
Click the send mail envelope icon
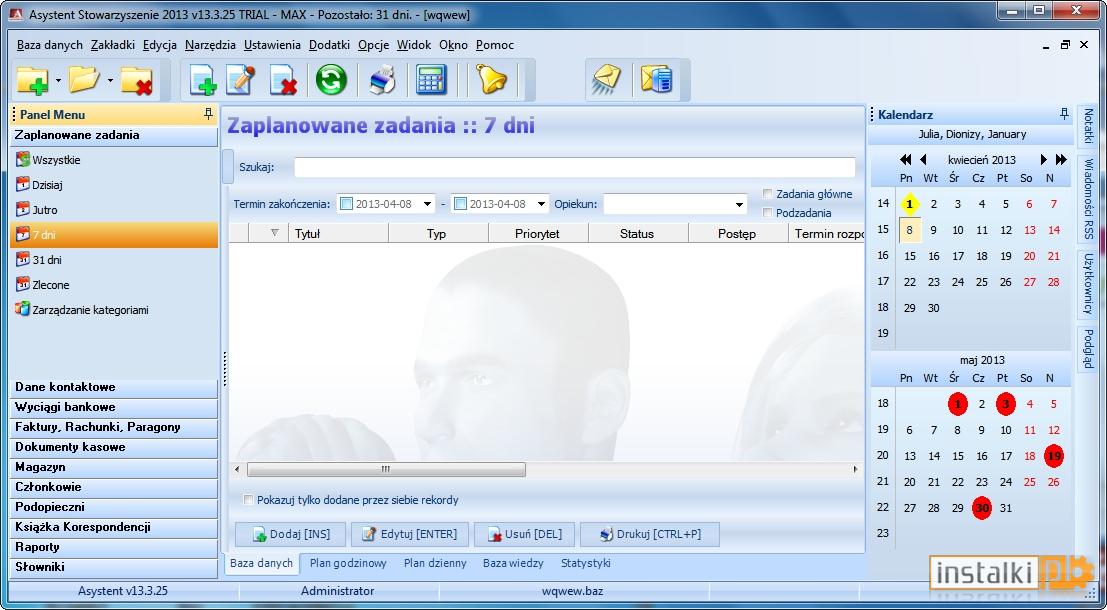point(606,79)
